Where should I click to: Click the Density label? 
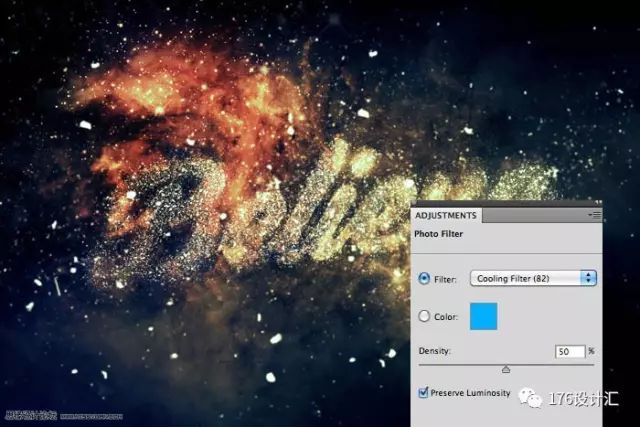pyautogui.click(x=436, y=352)
